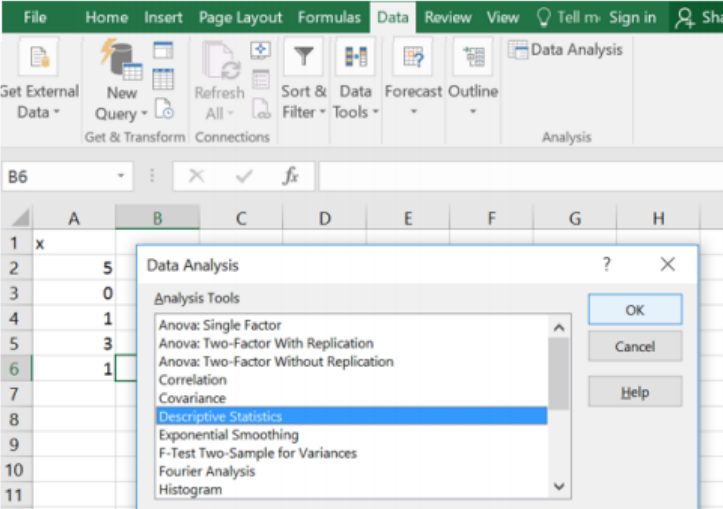Click cell A1 containing x
The width and height of the screenshot is (723, 509).
coord(74,243)
